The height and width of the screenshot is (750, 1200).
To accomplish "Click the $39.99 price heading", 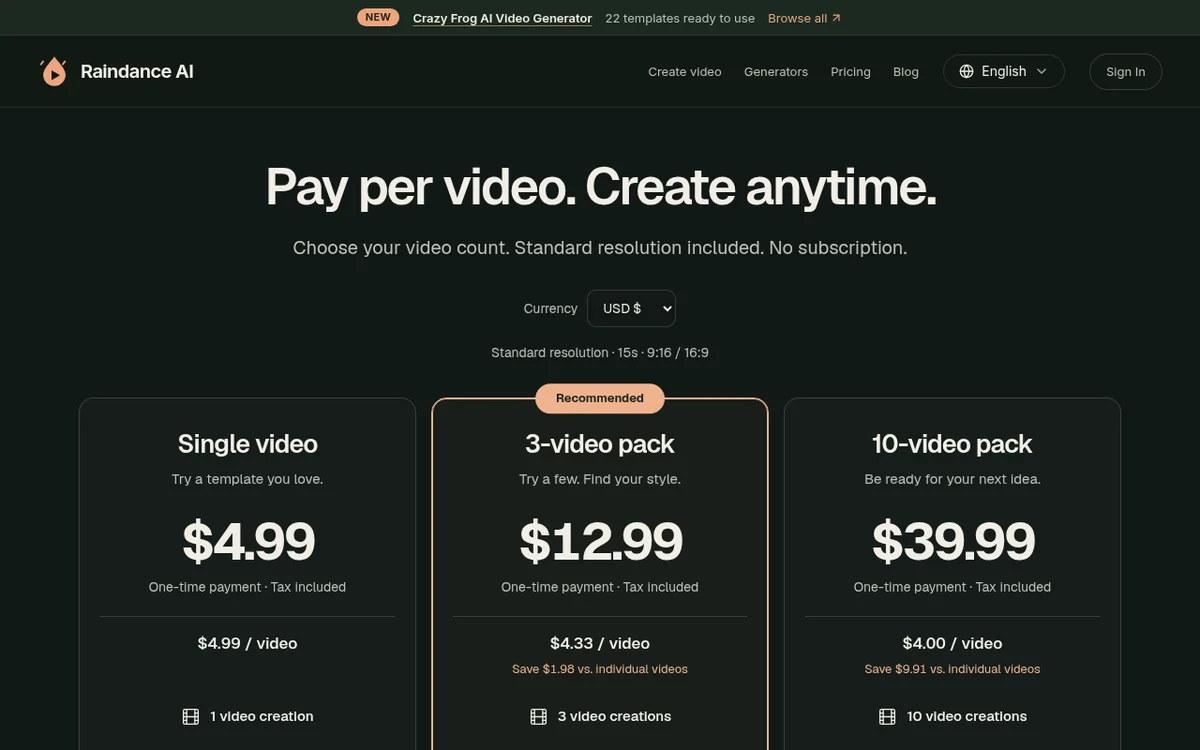I will coord(952,541).
